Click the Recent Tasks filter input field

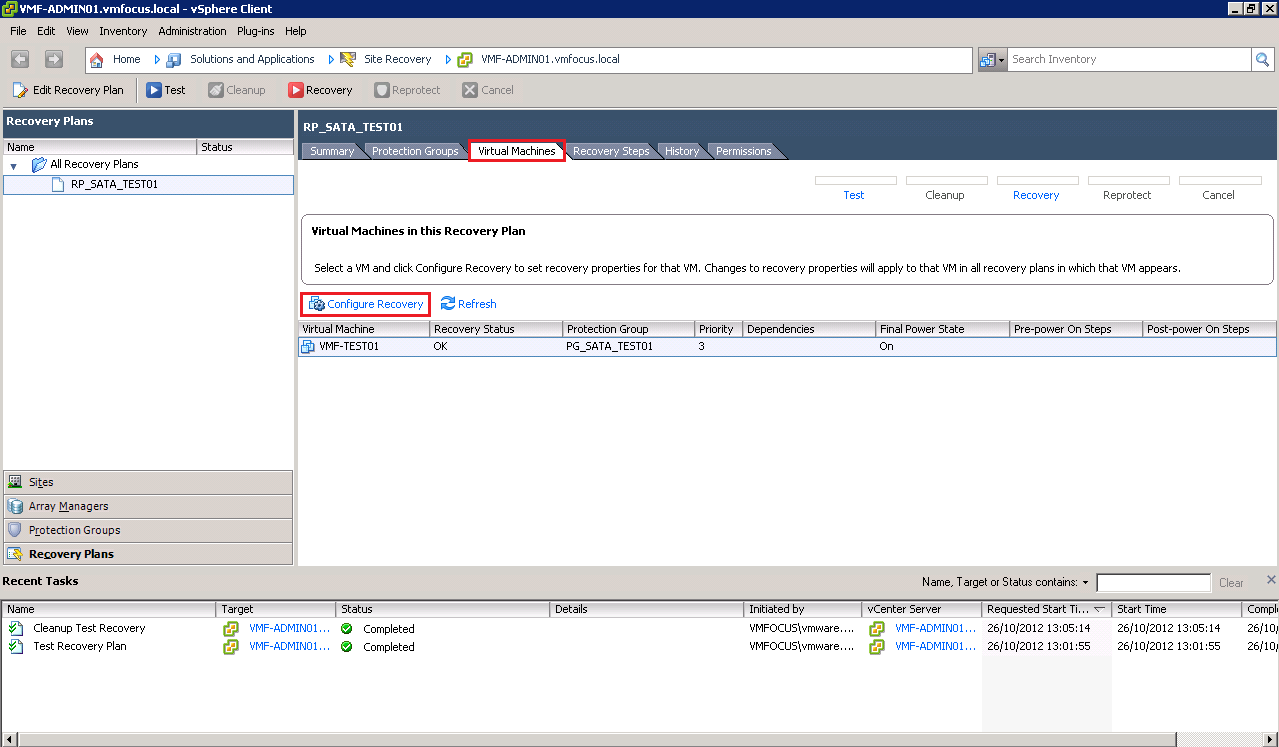(1153, 582)
